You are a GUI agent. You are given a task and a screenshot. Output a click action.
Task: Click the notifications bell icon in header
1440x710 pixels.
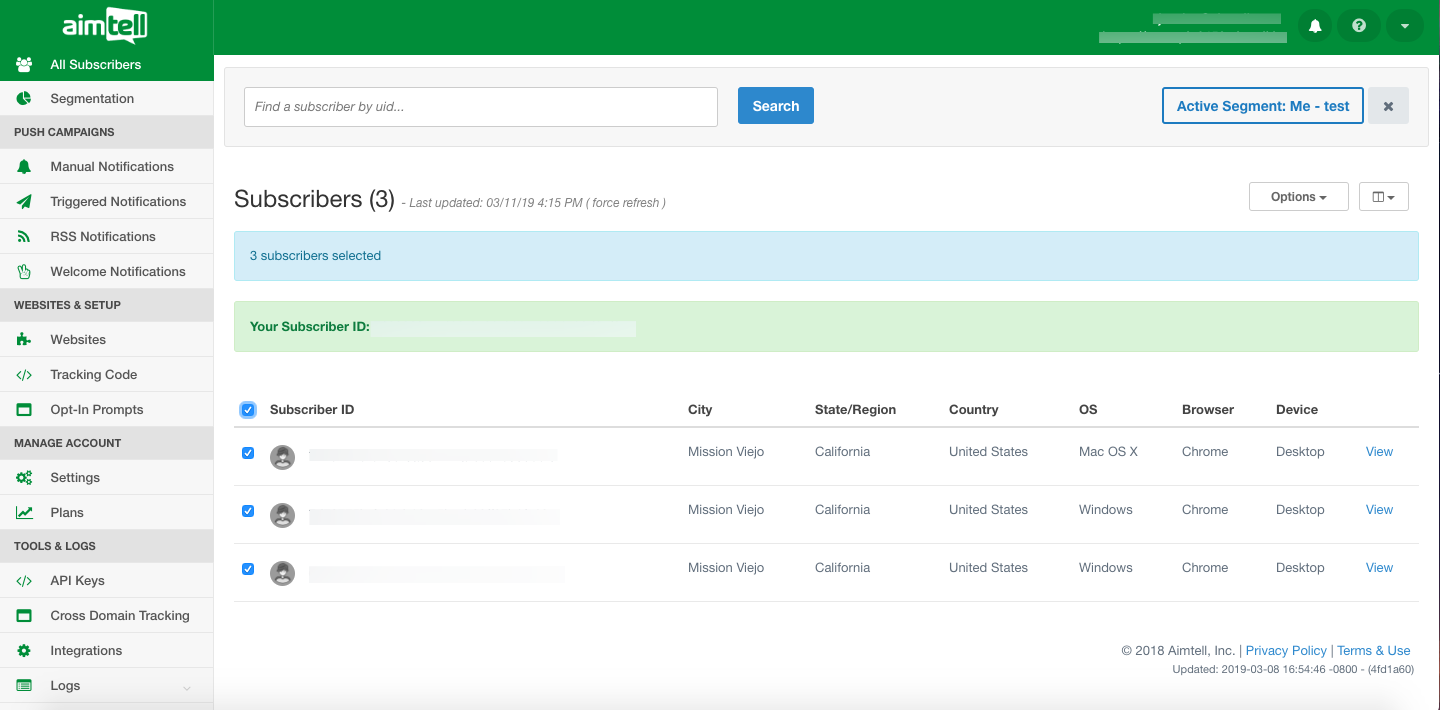1315,26
